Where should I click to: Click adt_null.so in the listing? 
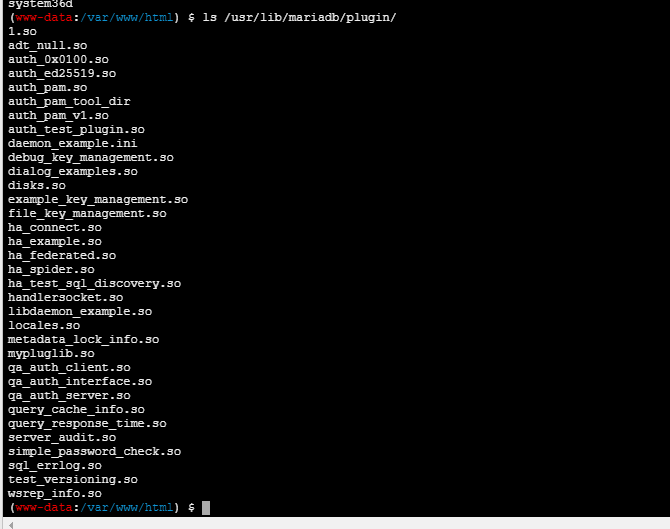pos(47,46)
